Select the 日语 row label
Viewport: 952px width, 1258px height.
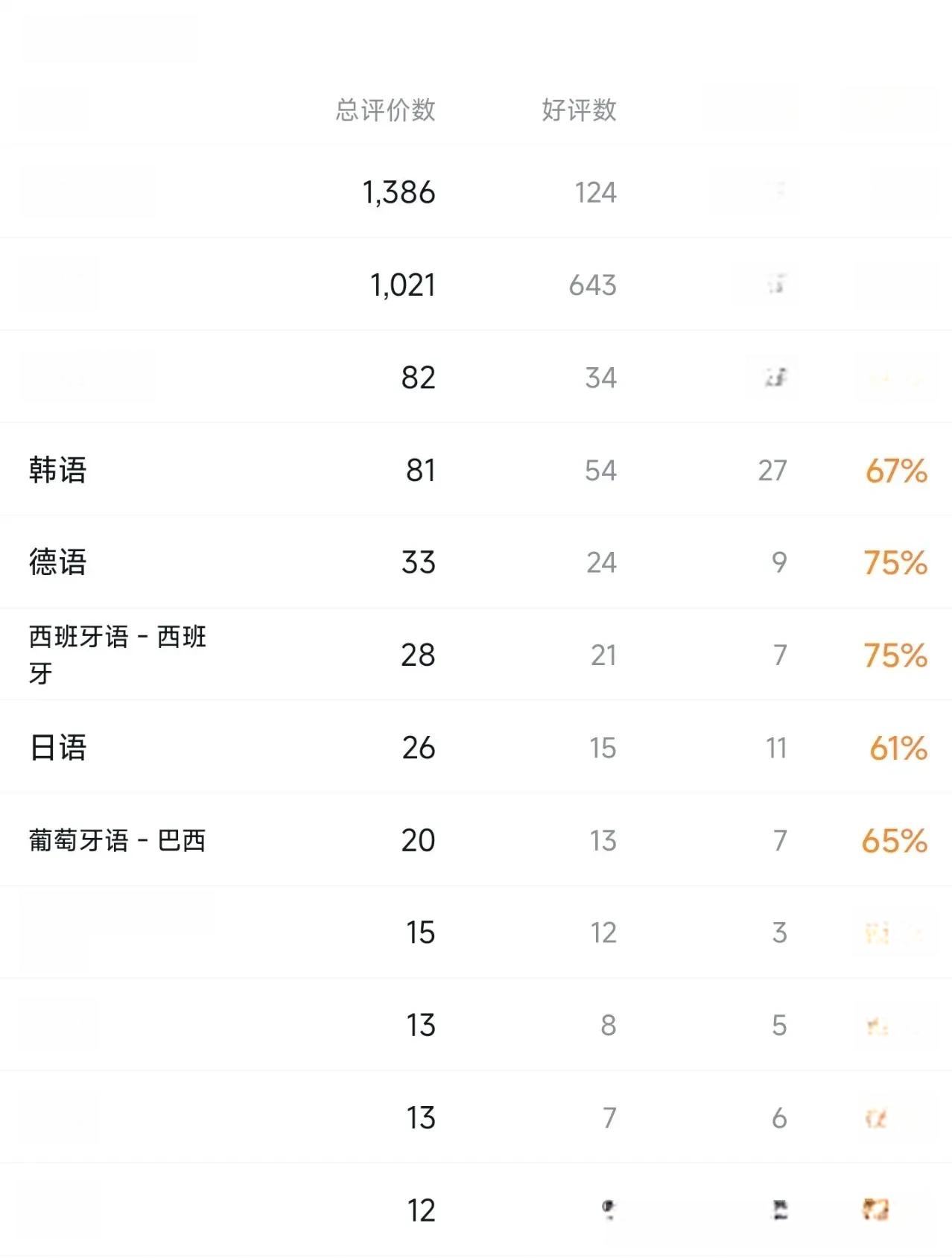coord(57,747)
